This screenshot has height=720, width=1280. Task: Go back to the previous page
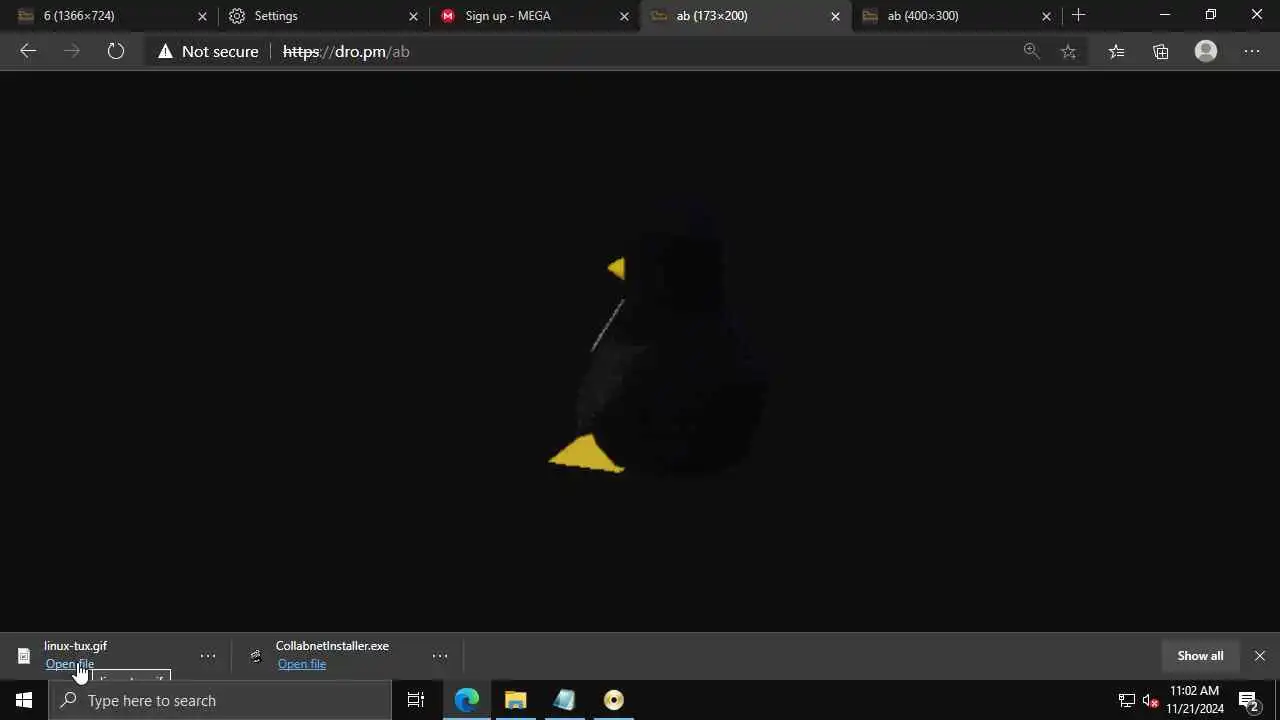click(x=28, y=51)
